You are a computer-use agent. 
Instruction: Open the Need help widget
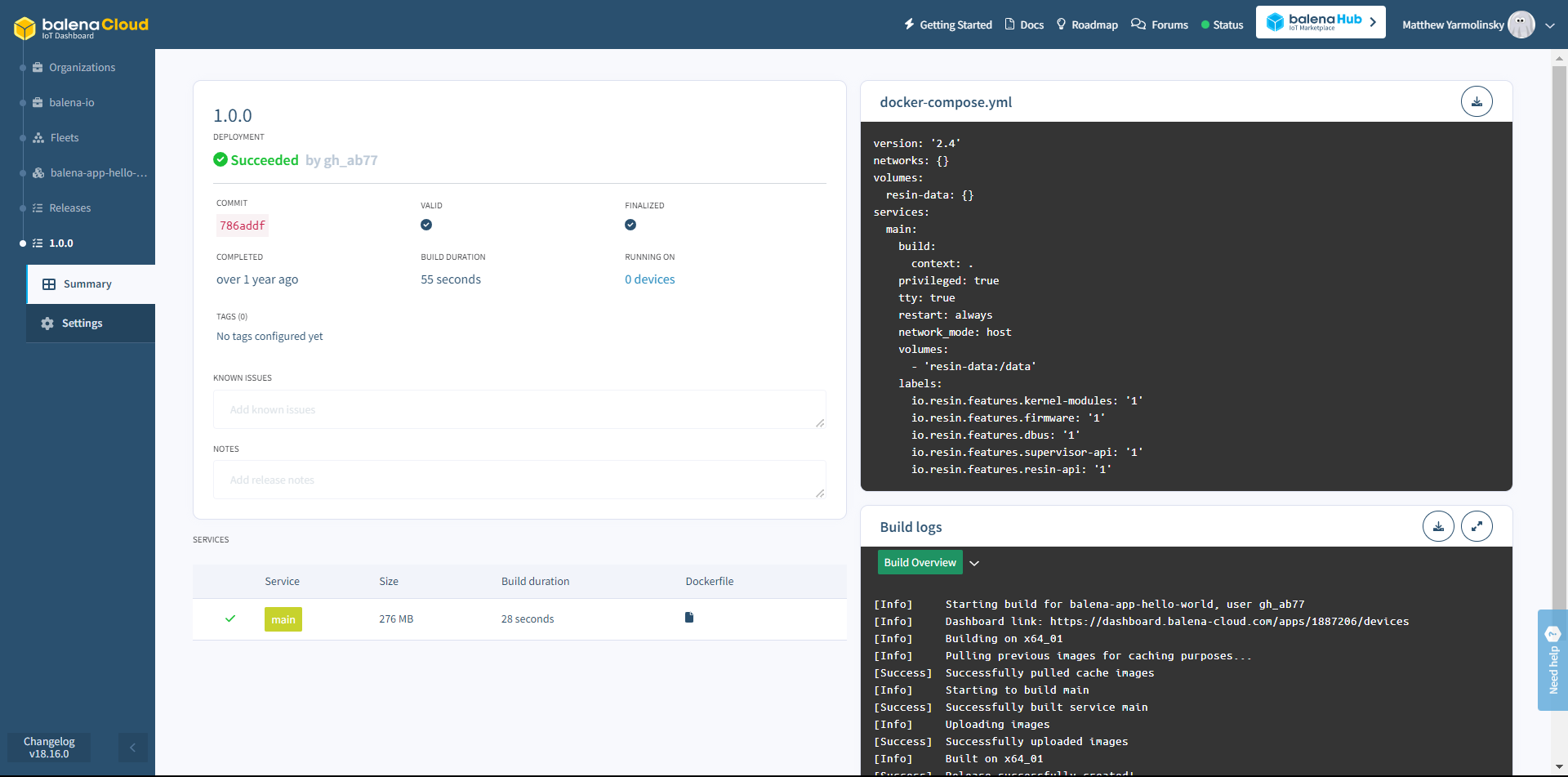[1552, 659]
